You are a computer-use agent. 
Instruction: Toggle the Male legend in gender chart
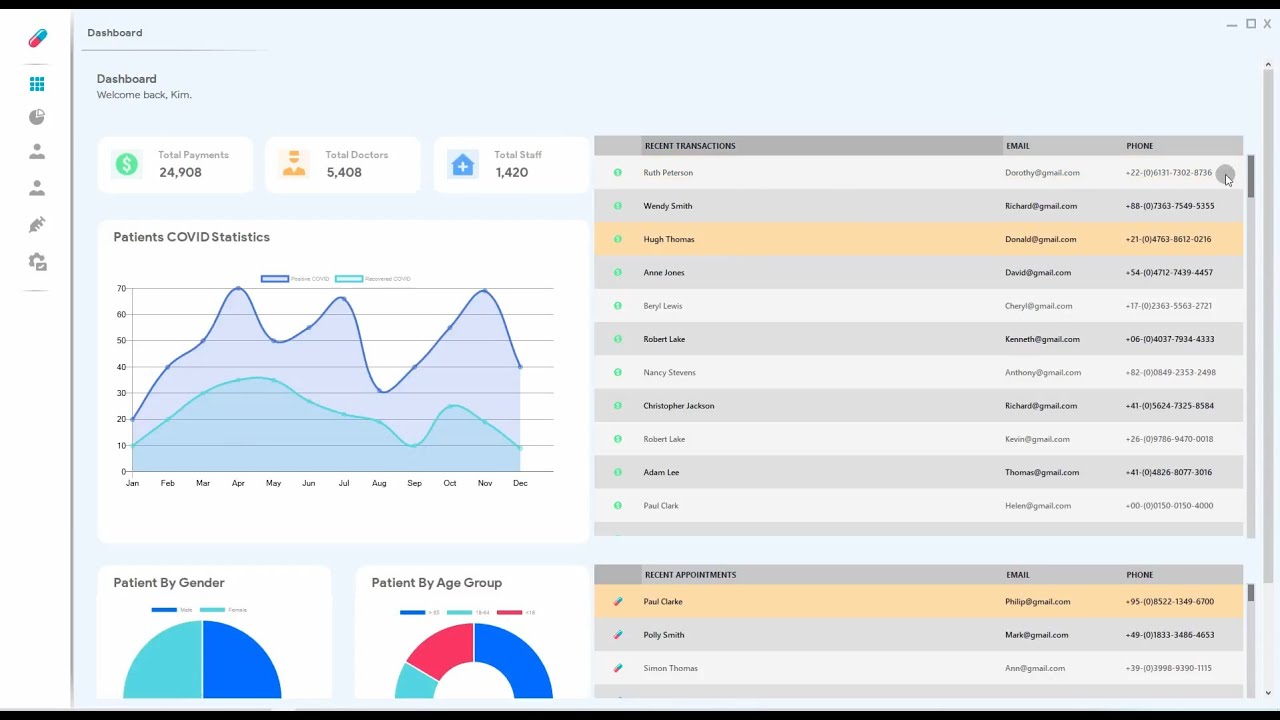click(x=172, y=610)
